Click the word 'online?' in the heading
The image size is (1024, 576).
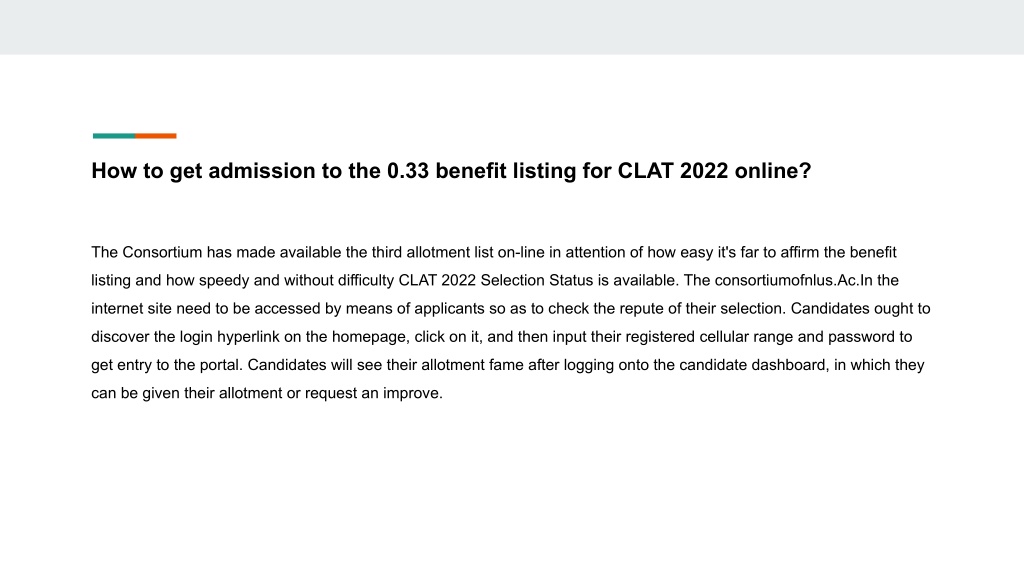773,171
